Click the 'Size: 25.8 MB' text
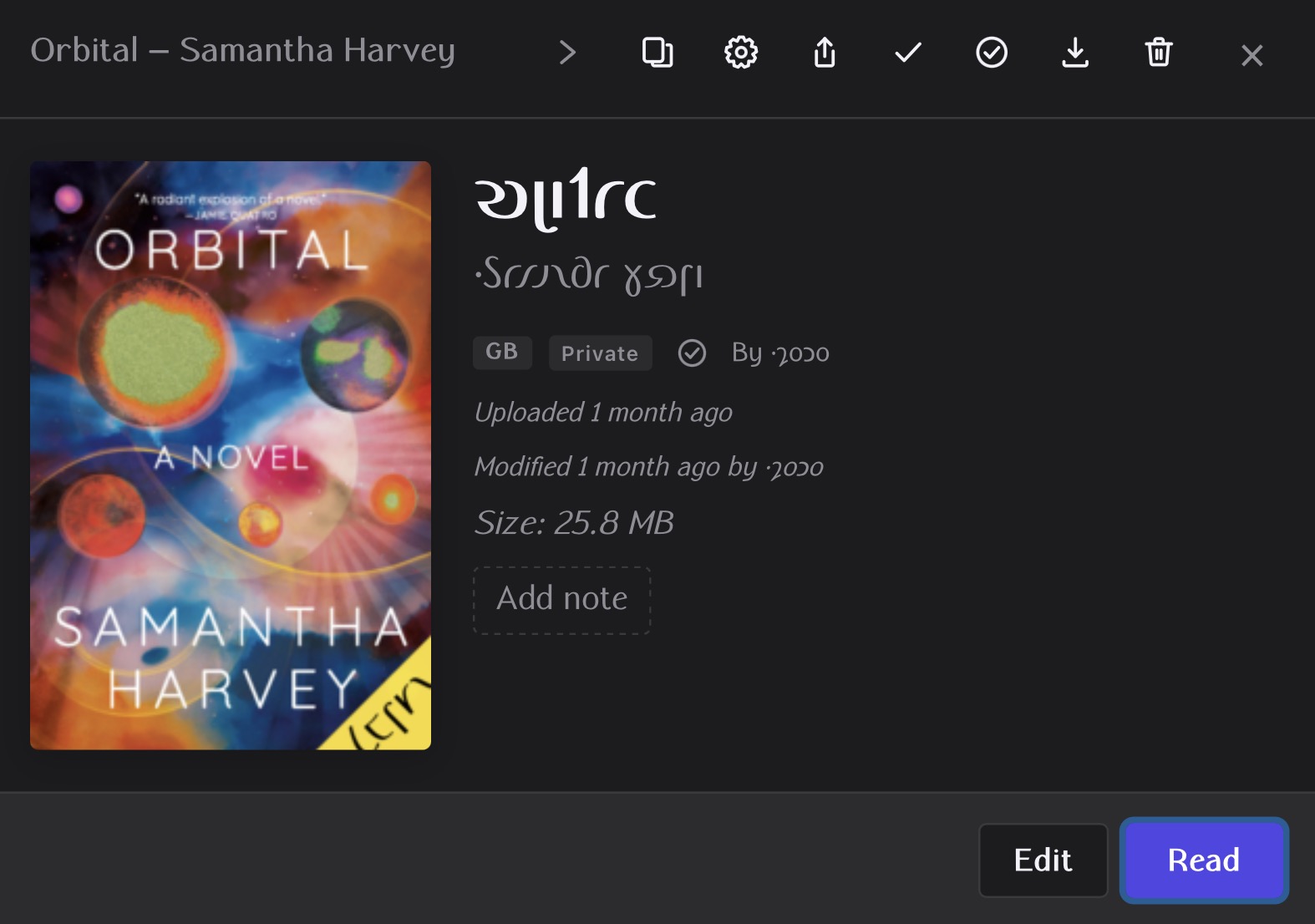The image size is (1315, 924). (x=574, y=523)
